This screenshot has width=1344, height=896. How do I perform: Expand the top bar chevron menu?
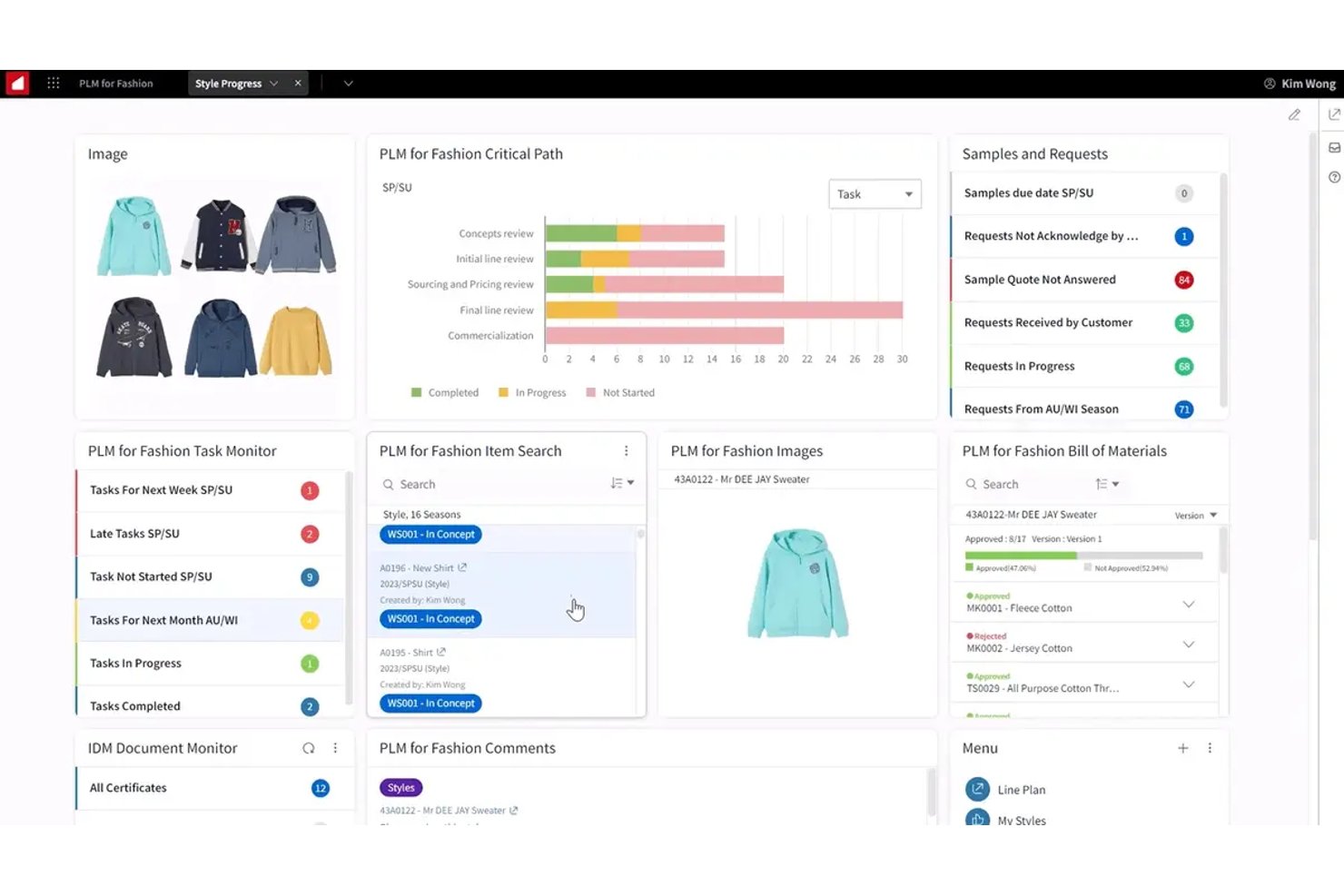[x=348, y=84]
